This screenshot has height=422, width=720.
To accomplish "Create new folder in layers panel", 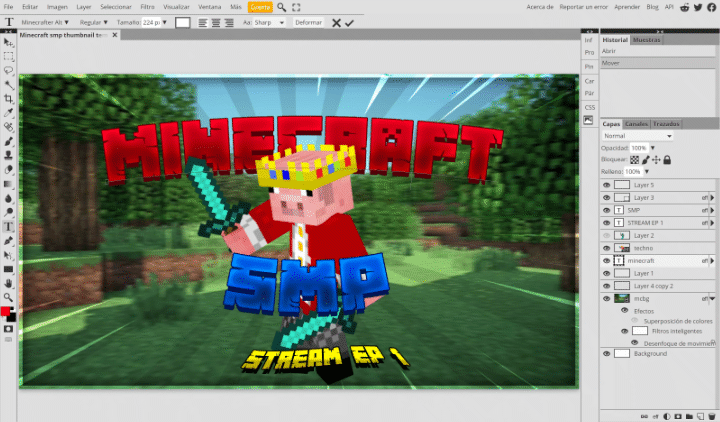I will tap(689, 416).
